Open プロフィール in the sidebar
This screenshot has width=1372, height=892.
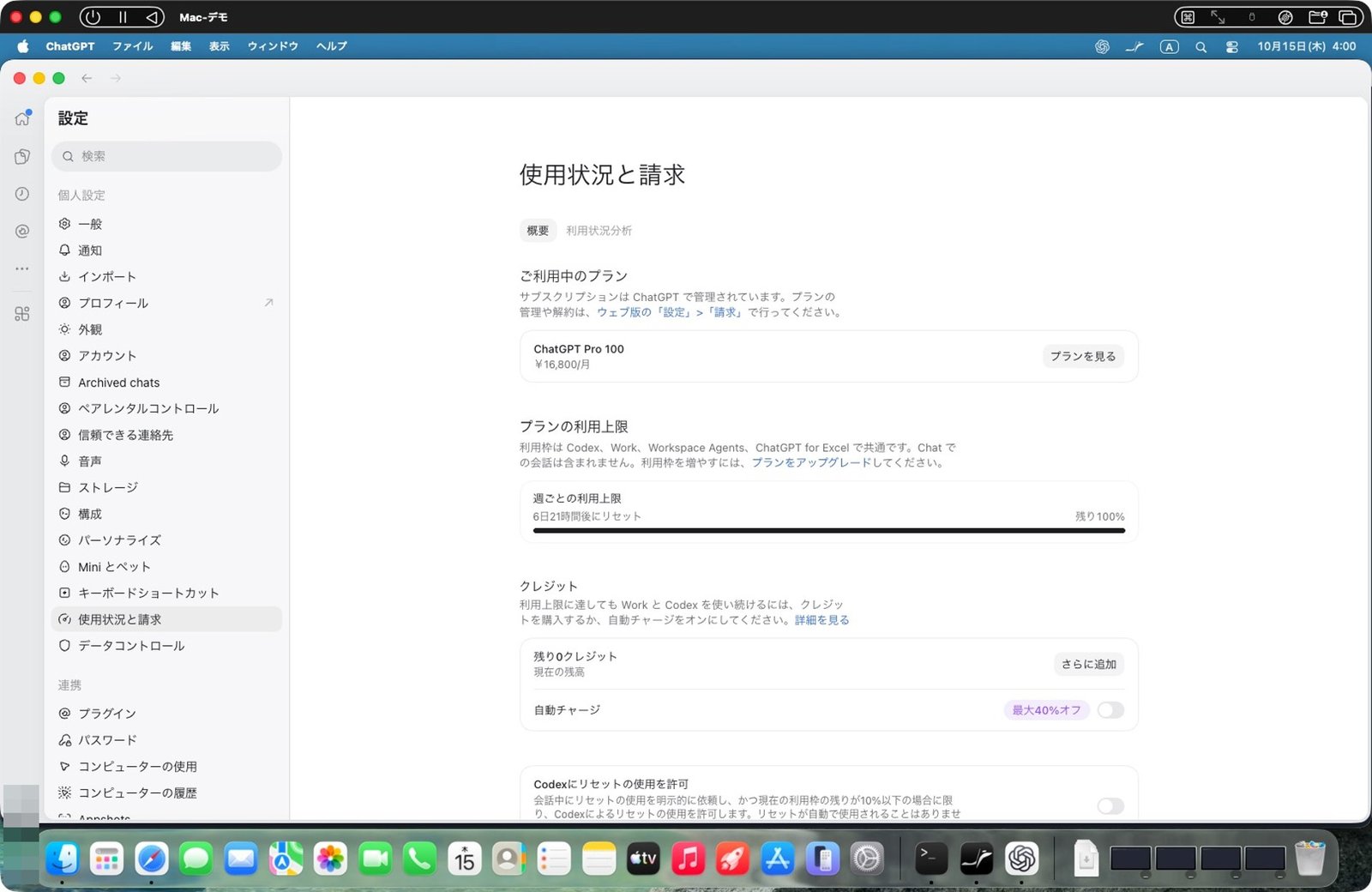tap(166, 303)
